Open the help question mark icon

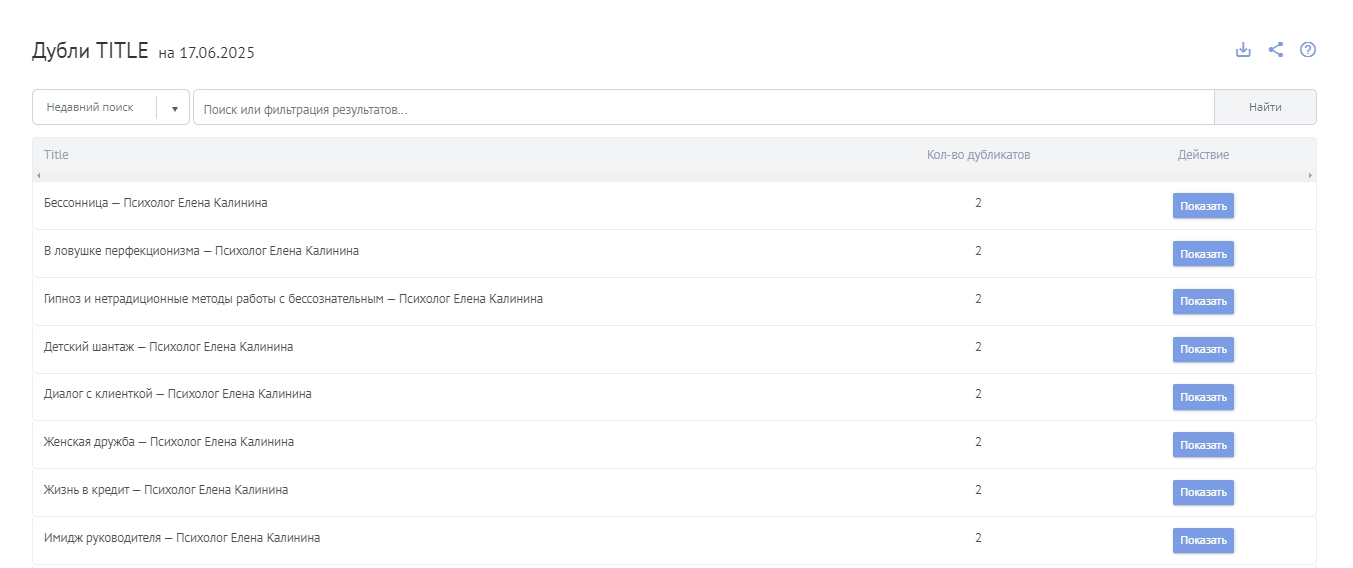pyautogui.click(x=1308, y=50)
